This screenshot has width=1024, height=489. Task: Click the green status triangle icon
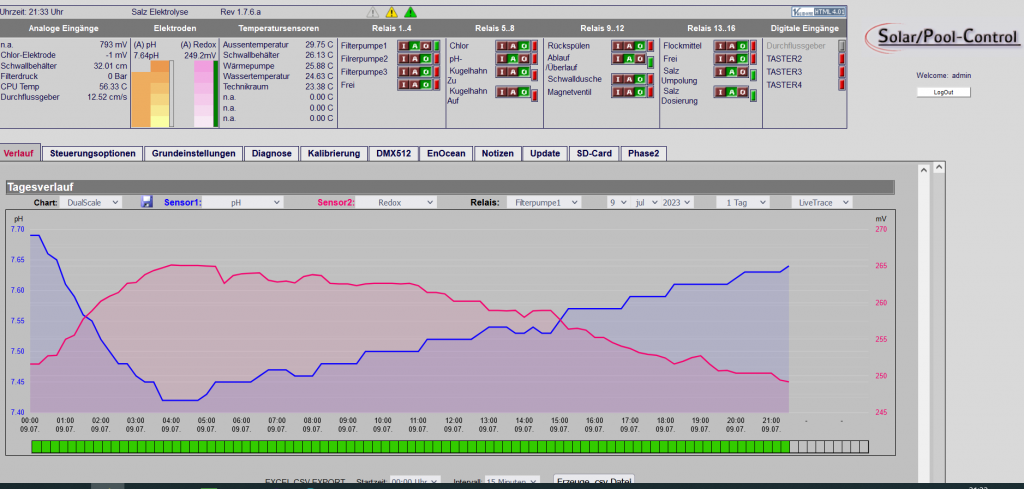click(x=410, y=12)
